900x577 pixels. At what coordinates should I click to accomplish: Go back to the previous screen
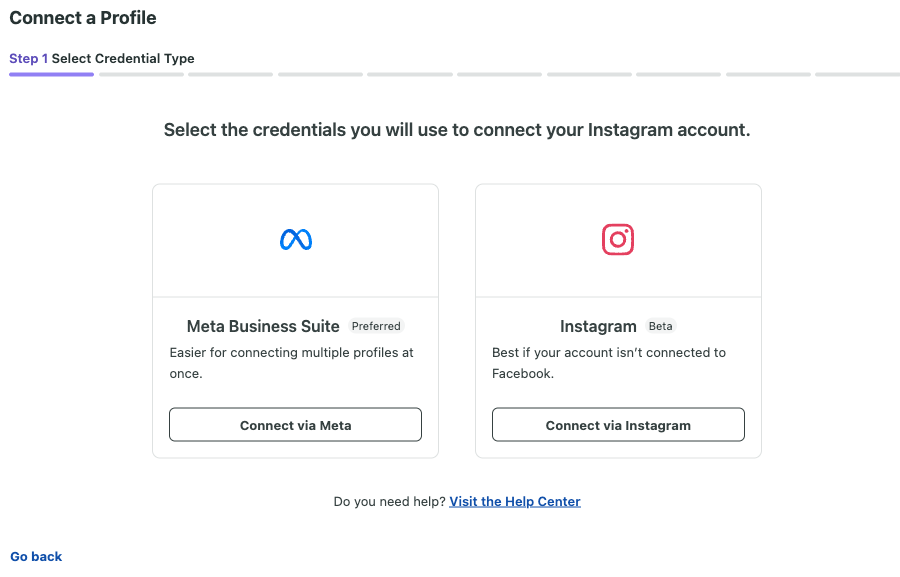click(x=36, y=556)
